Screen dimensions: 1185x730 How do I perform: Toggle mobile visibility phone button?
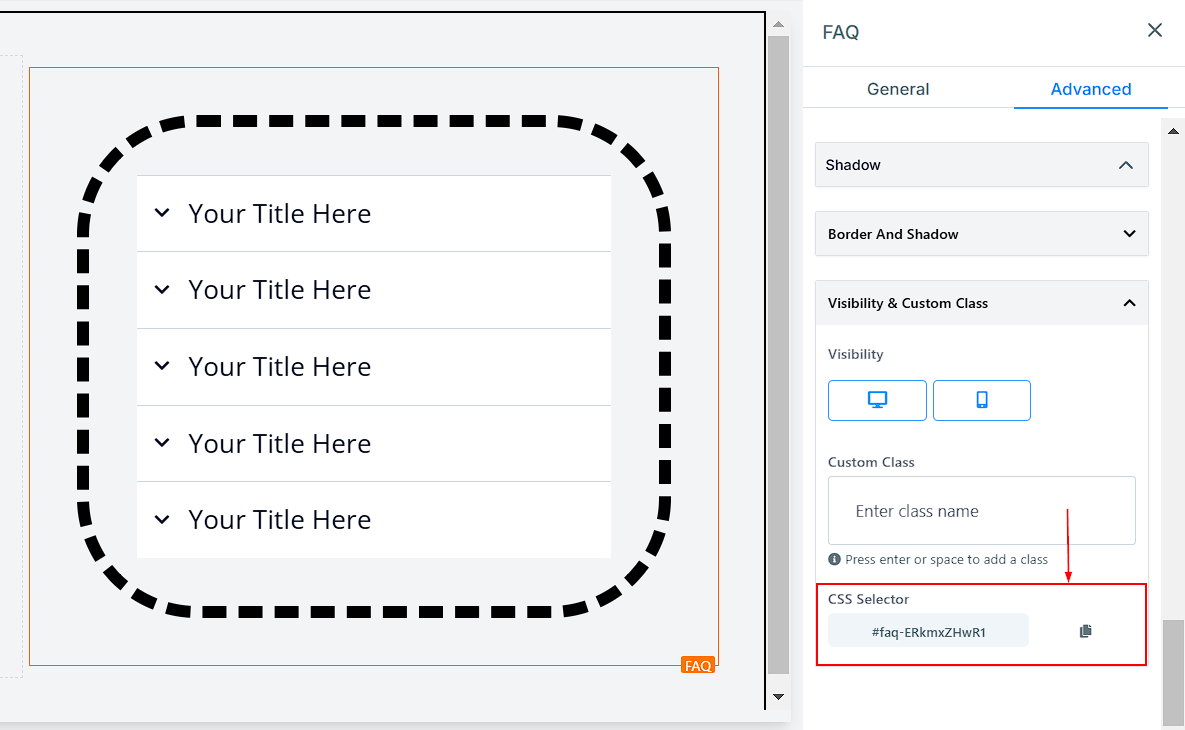[x=981, y=400]
